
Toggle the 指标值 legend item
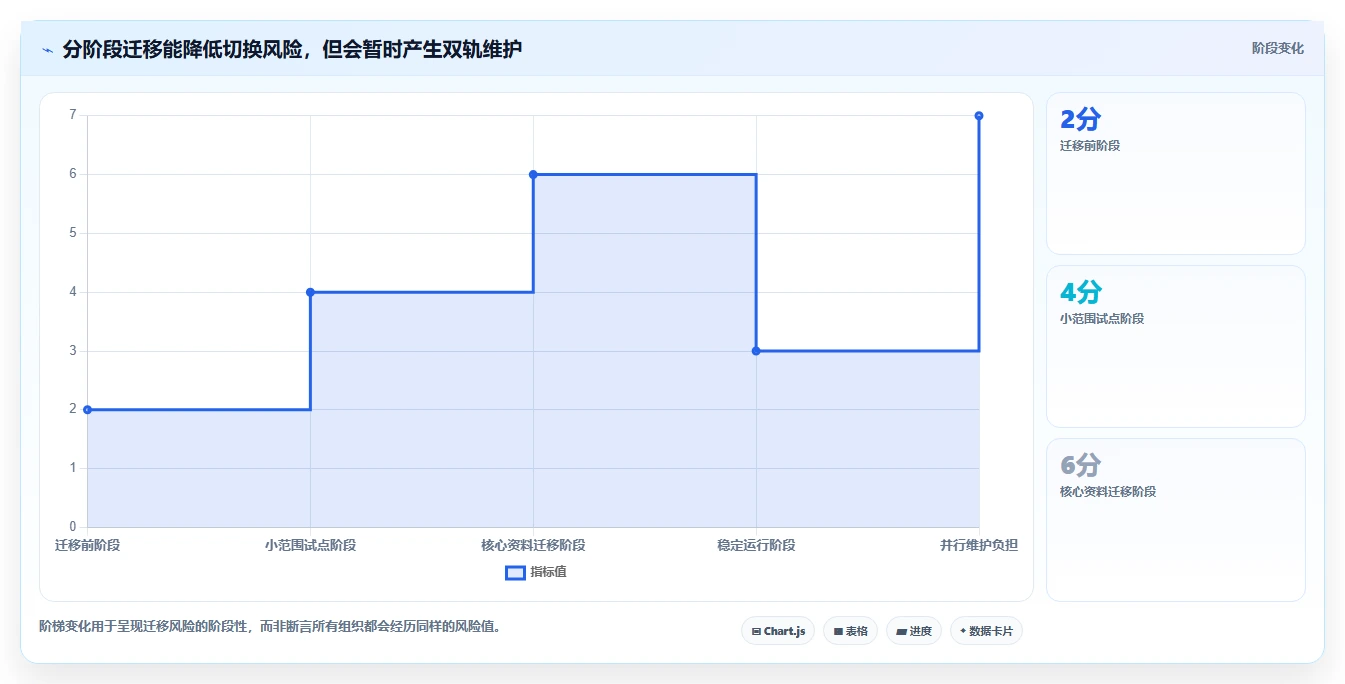tap(536, 572)
